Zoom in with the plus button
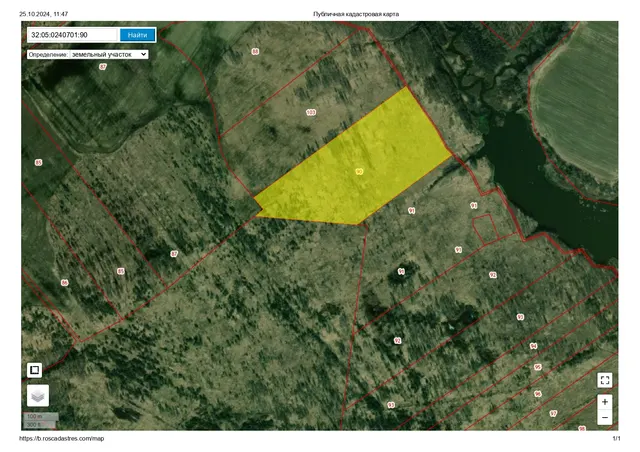The image size is (640, 452). tap(605, 402)
